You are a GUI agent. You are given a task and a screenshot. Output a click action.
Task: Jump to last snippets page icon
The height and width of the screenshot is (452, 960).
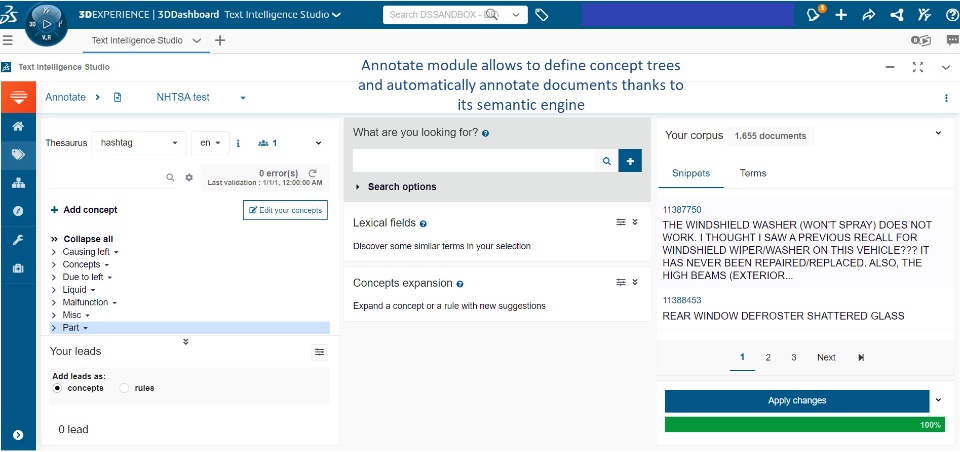(x=861, y=358)
